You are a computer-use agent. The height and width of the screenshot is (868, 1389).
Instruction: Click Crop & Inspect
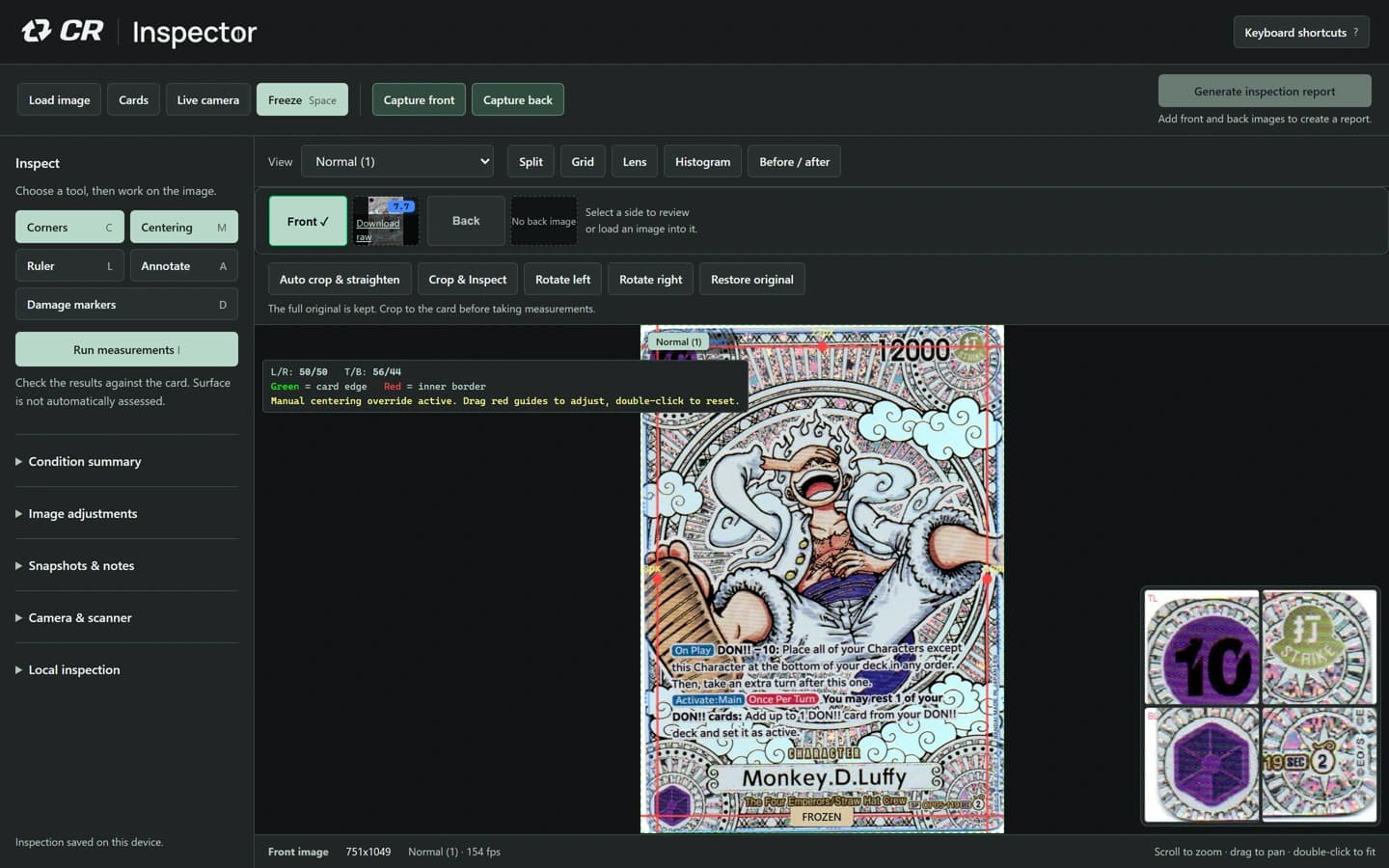coord(468,279)
